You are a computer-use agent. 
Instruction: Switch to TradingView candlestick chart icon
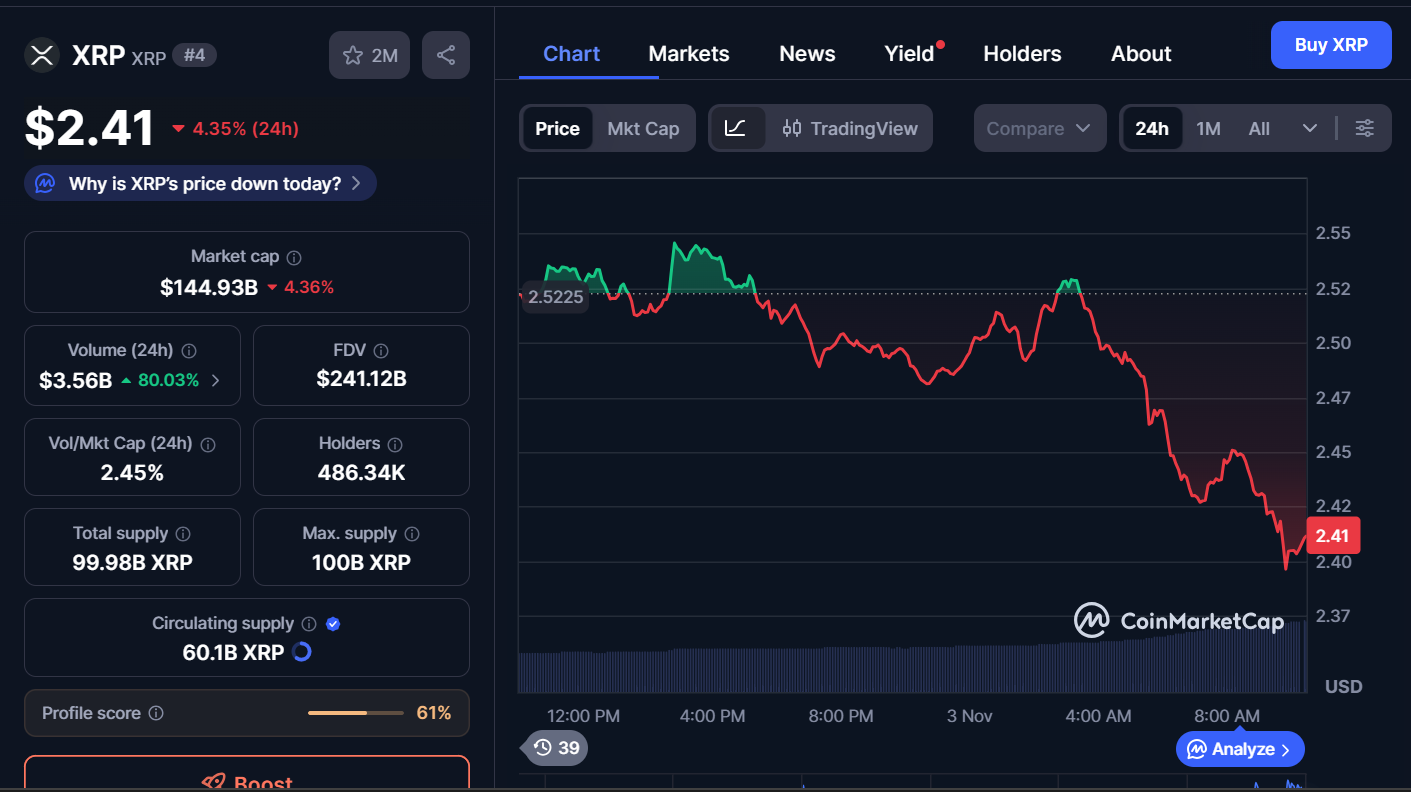click(792, 128)
